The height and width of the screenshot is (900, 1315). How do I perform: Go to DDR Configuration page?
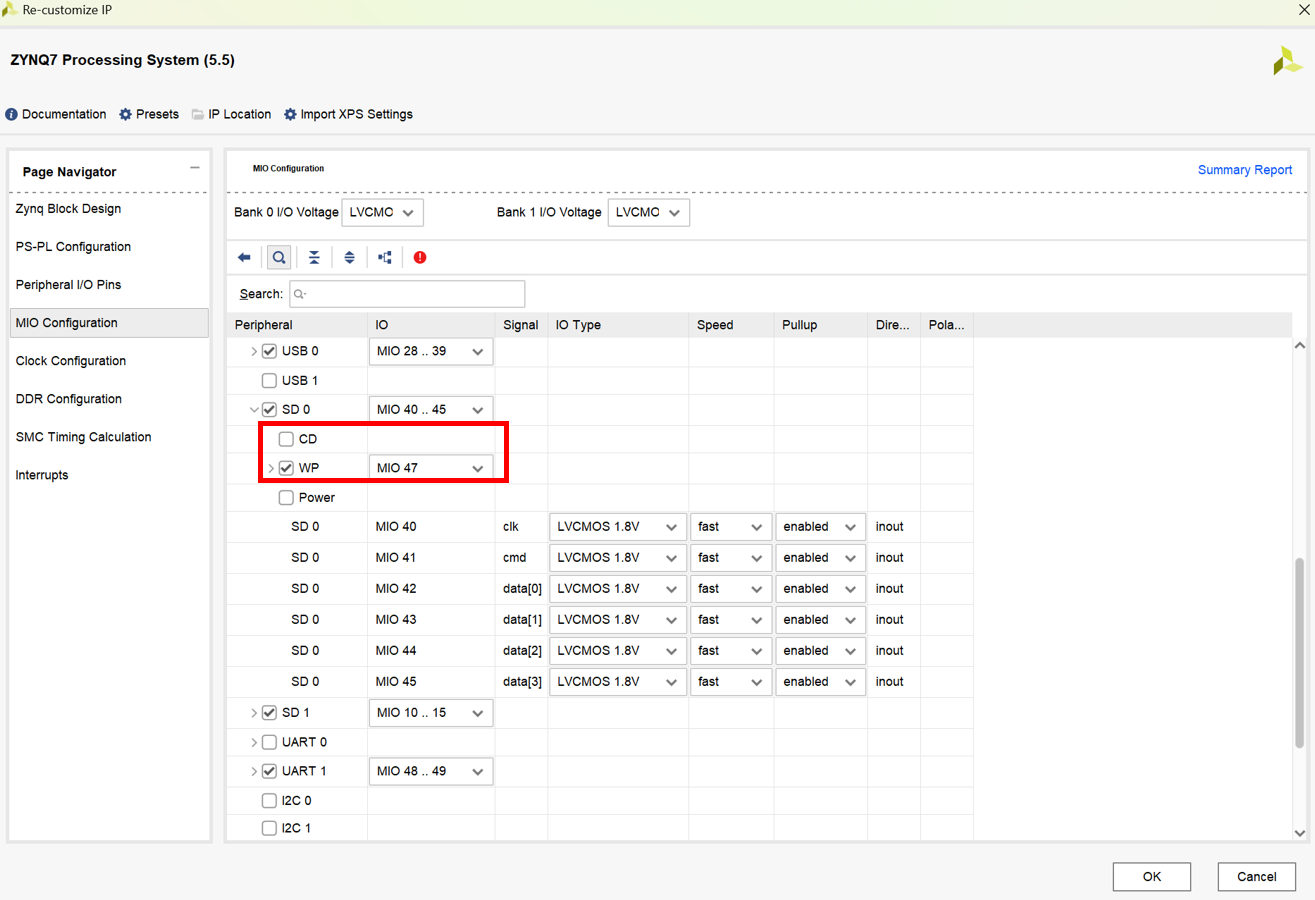click(68, 399)
